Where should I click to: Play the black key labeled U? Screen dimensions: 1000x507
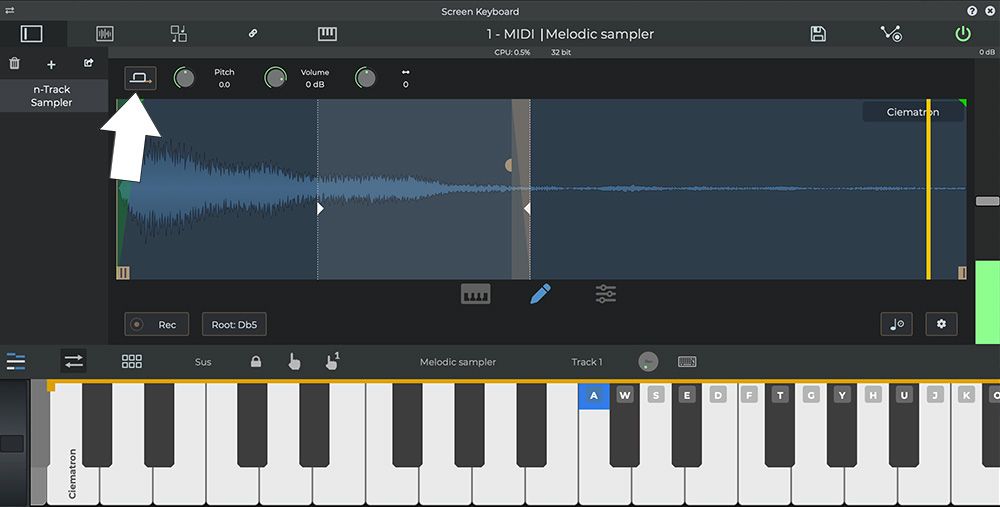point(904,426)
